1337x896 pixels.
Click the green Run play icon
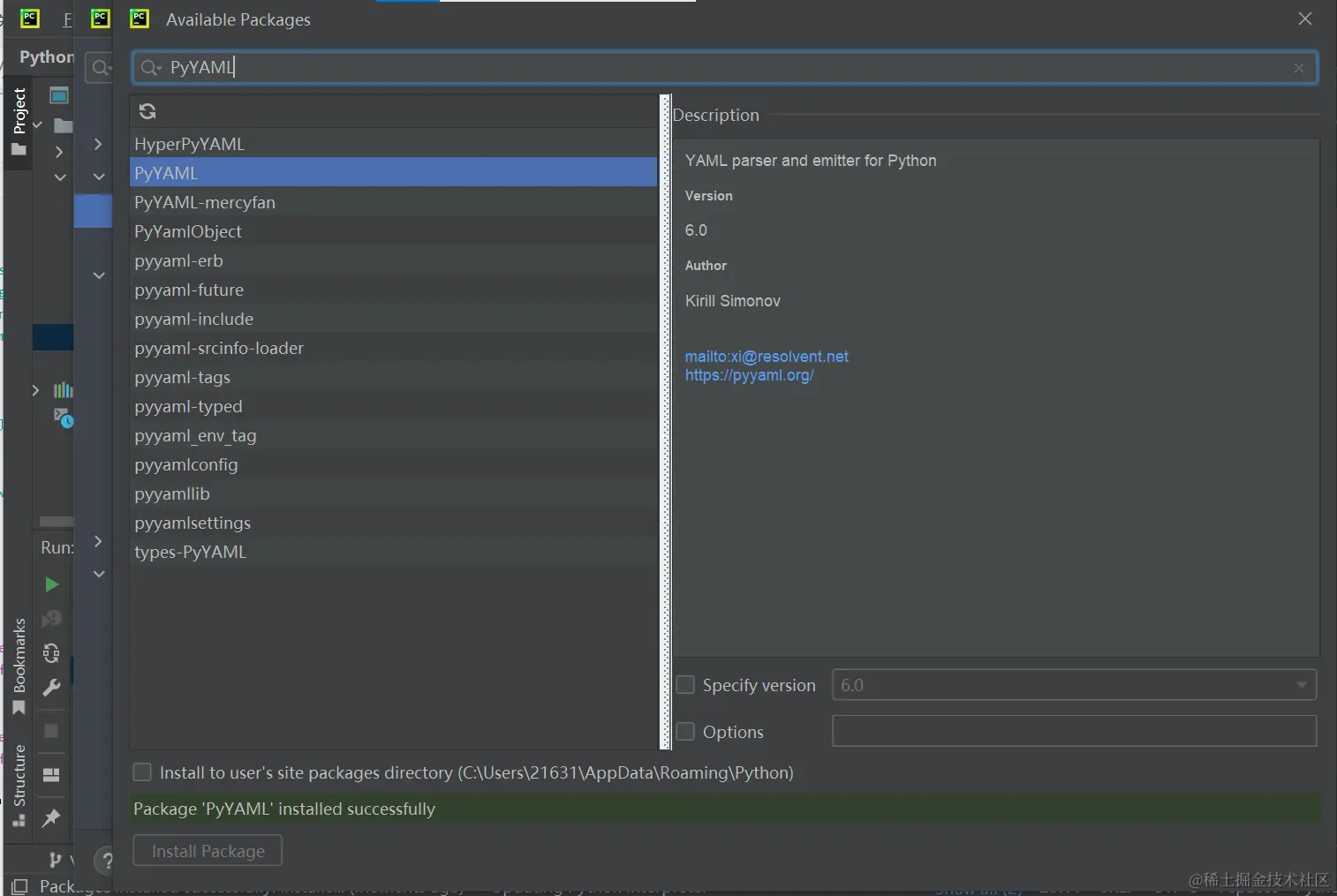51,584
